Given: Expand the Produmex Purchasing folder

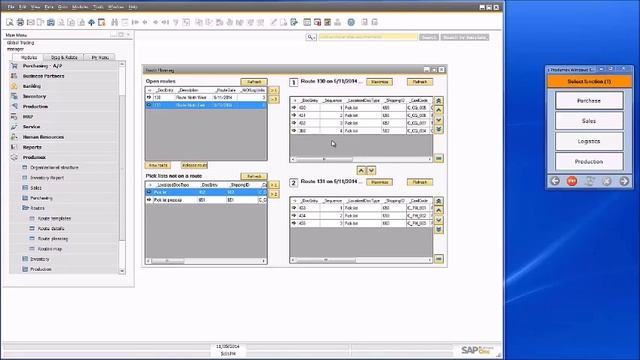Looking at the screenshot, I should pos(41,198).
